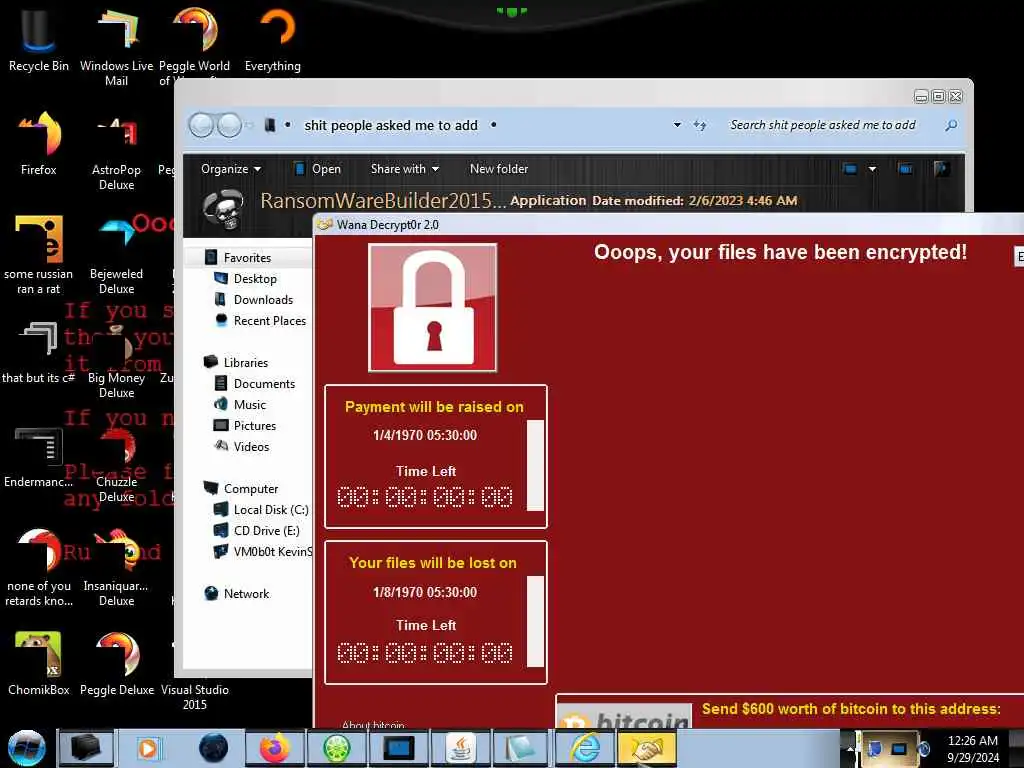
Task: Click the Explorer search input field
Action: tap(833, 125)
